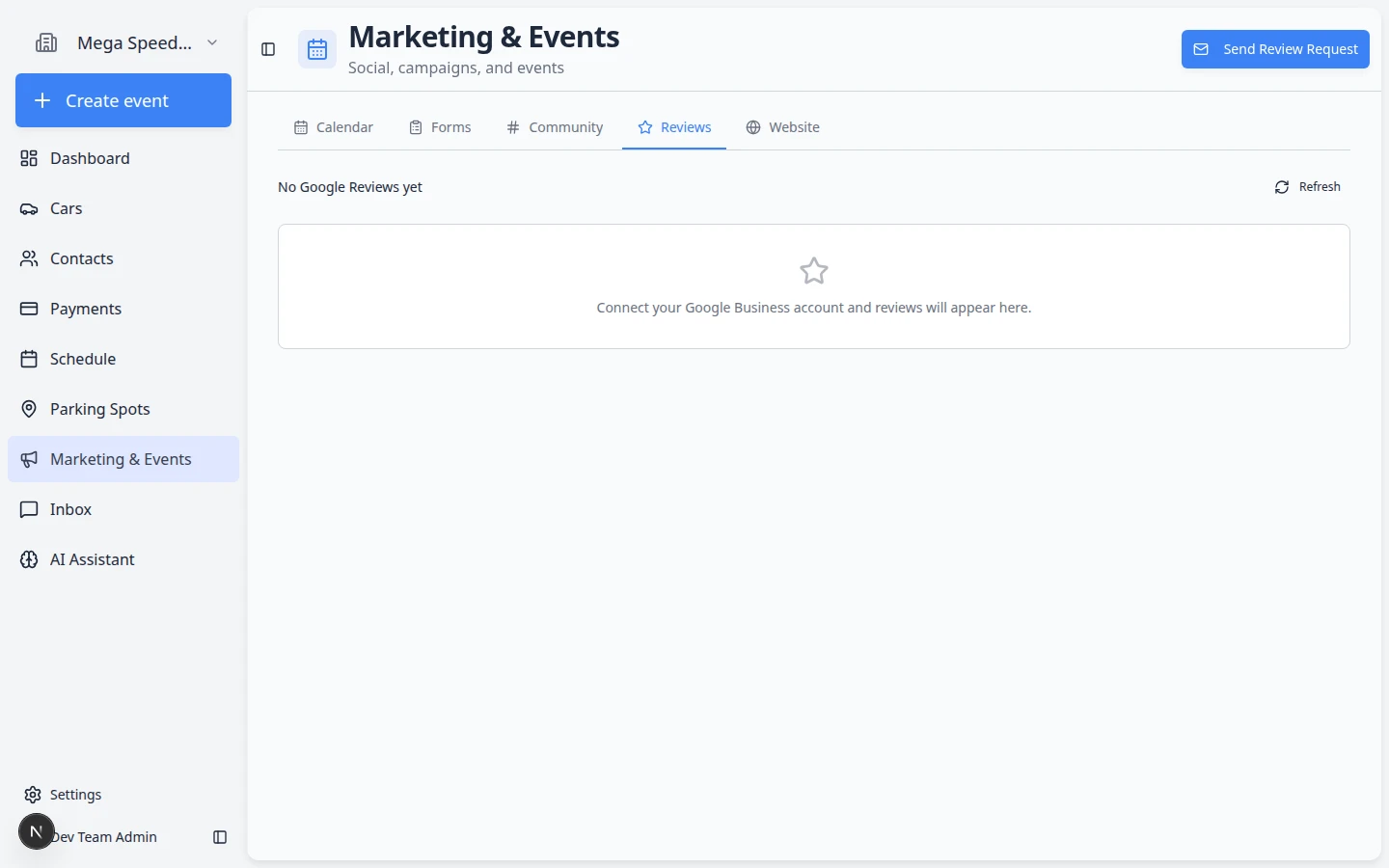Click the Cars car icon
Screen dimensions: 1389x868
(29, 208)
